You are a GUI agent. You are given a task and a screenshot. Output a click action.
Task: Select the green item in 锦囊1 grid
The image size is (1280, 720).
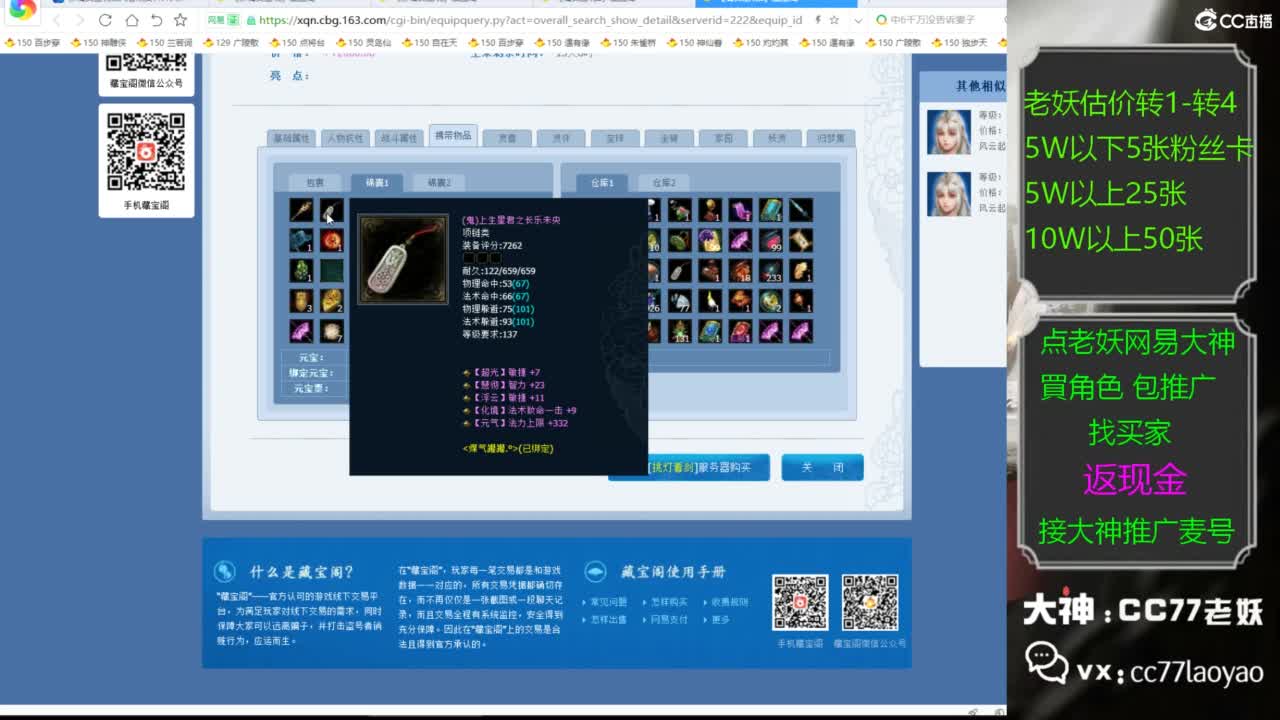[x=301, y=270]
